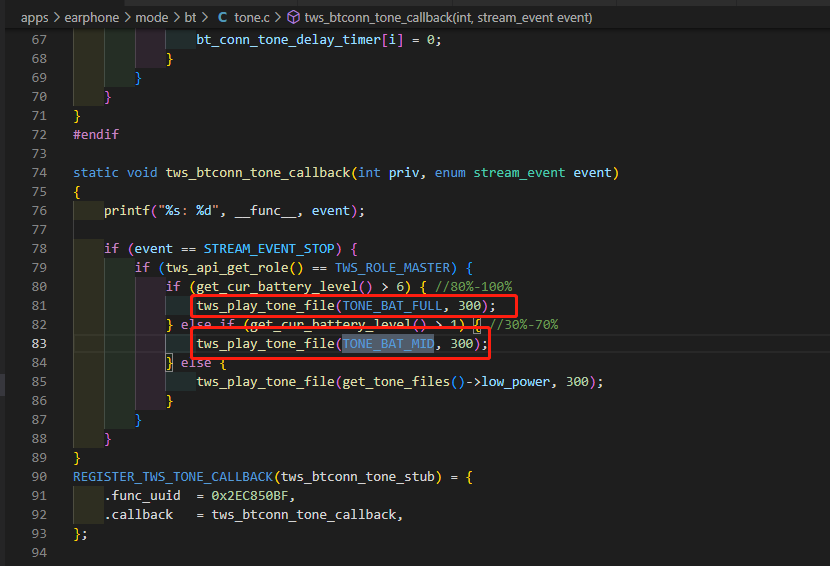Click 'TWS_ROLE_MASTER' constant
Screen dimensions: 830x566
(392, 268)
